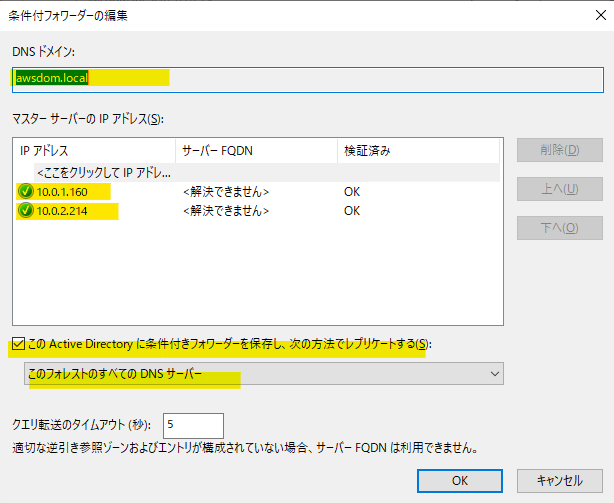Click the サーバー FQDN column header
The height and width of the screenshot is (503, 614).
point(254,150)
